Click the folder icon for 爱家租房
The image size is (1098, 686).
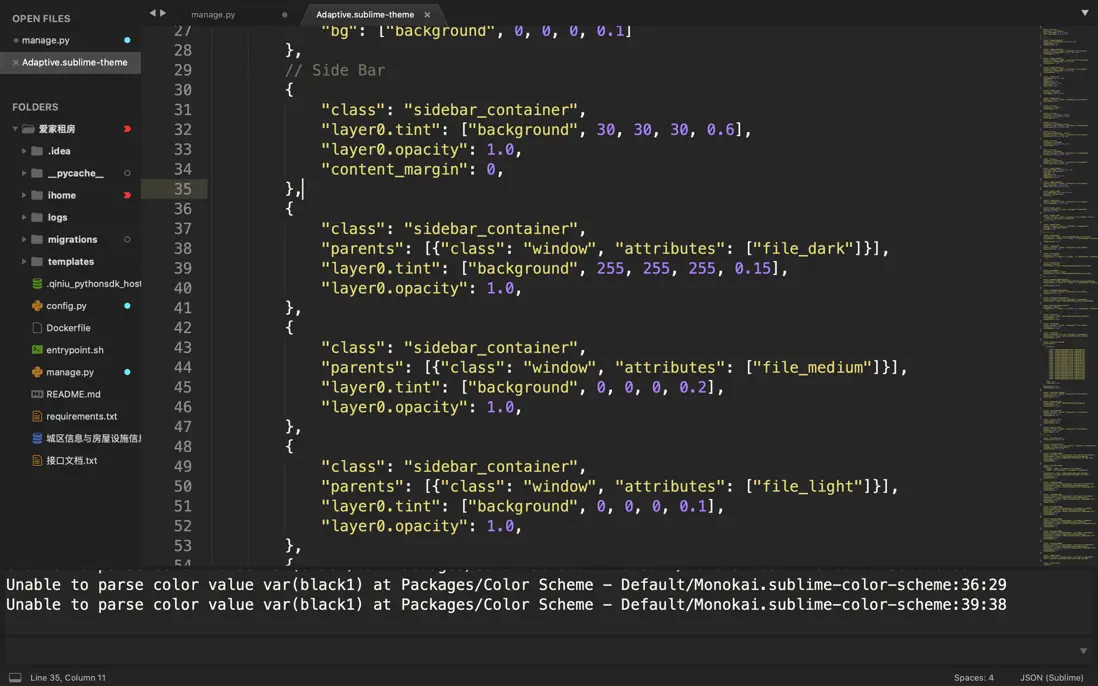[x=28, y=129]
